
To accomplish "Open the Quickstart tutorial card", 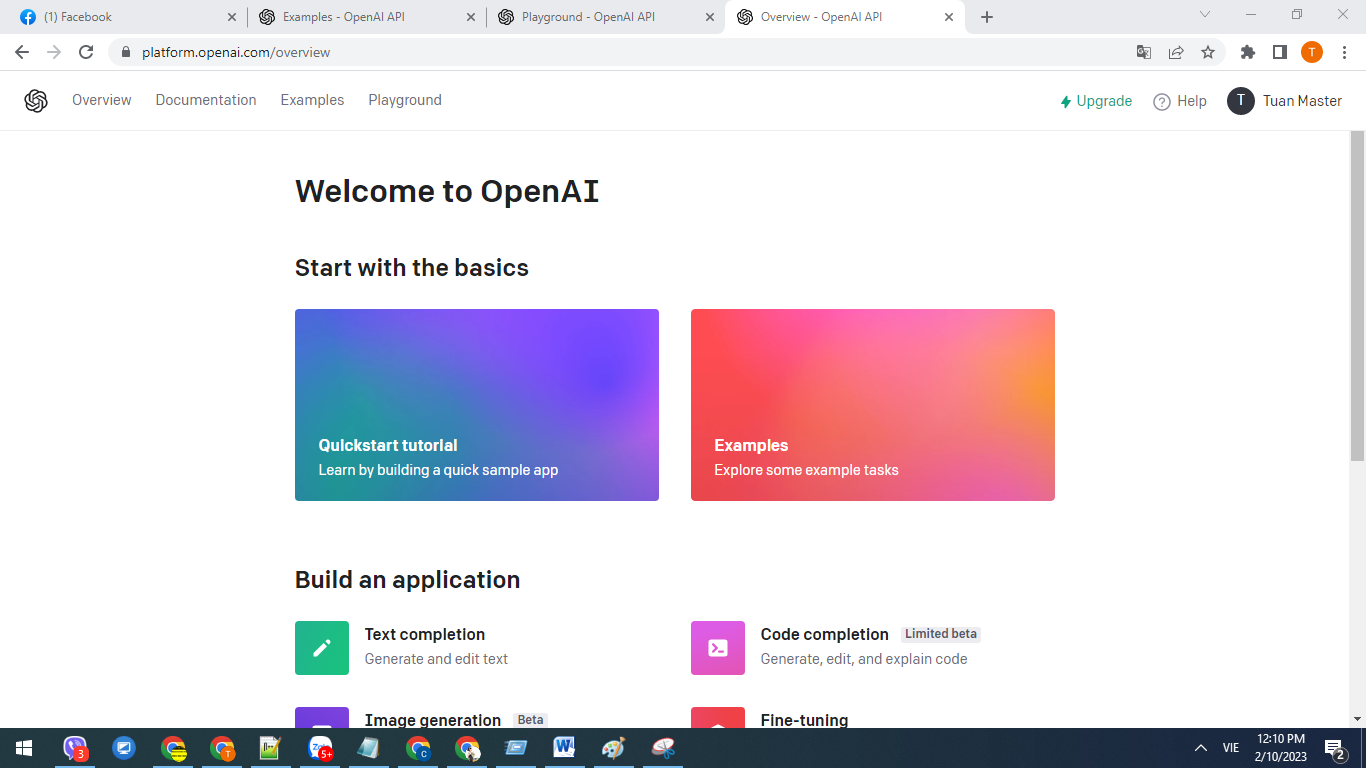I will 477,405.
